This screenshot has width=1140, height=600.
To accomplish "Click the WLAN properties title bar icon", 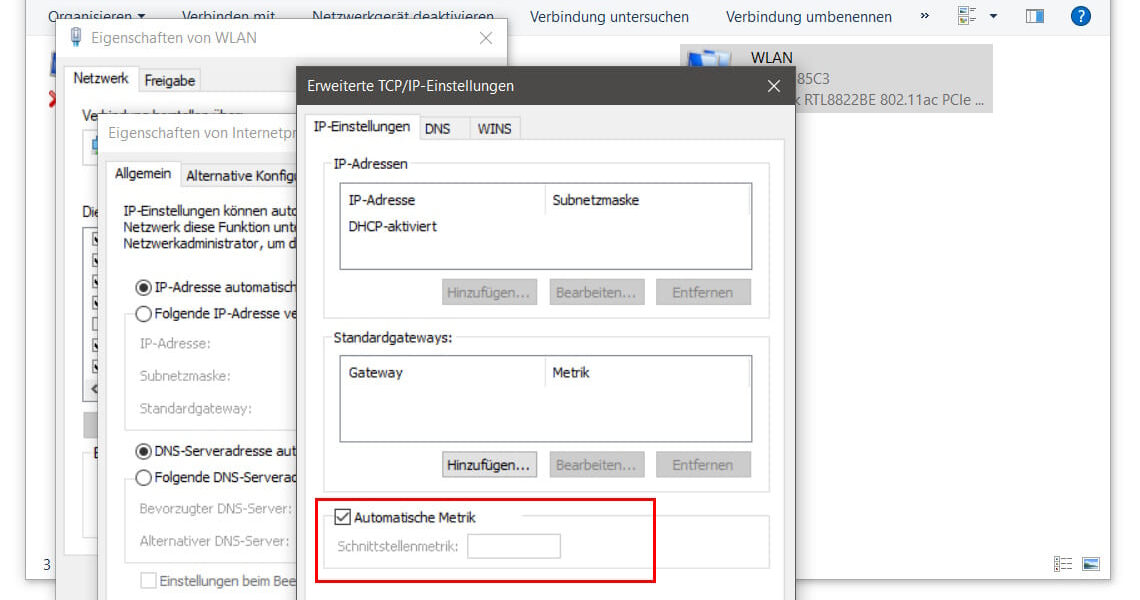I will (76, 38).
